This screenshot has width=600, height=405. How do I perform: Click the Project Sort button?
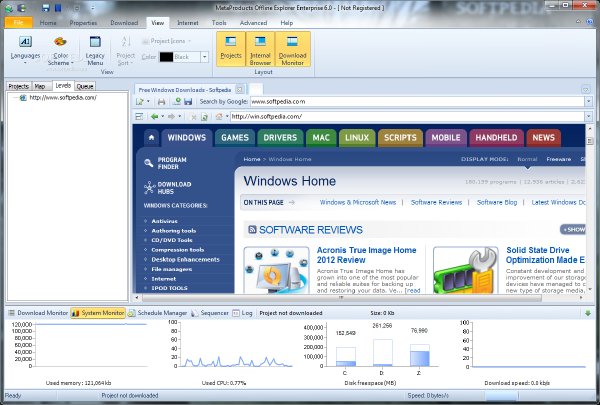pyautogui.click(x=126, y=51)
